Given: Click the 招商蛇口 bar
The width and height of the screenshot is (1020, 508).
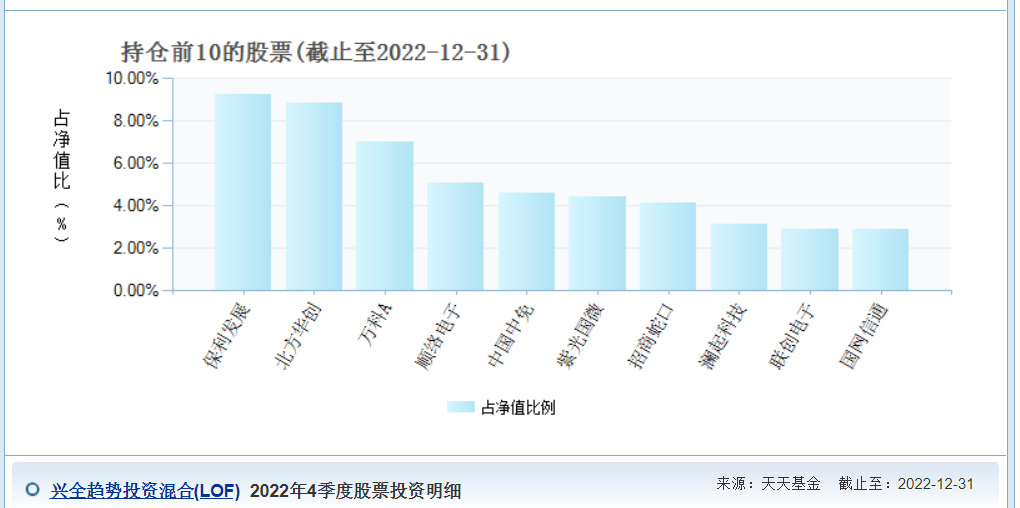Looking at the screenshot, I should click(x=668, y=246).
